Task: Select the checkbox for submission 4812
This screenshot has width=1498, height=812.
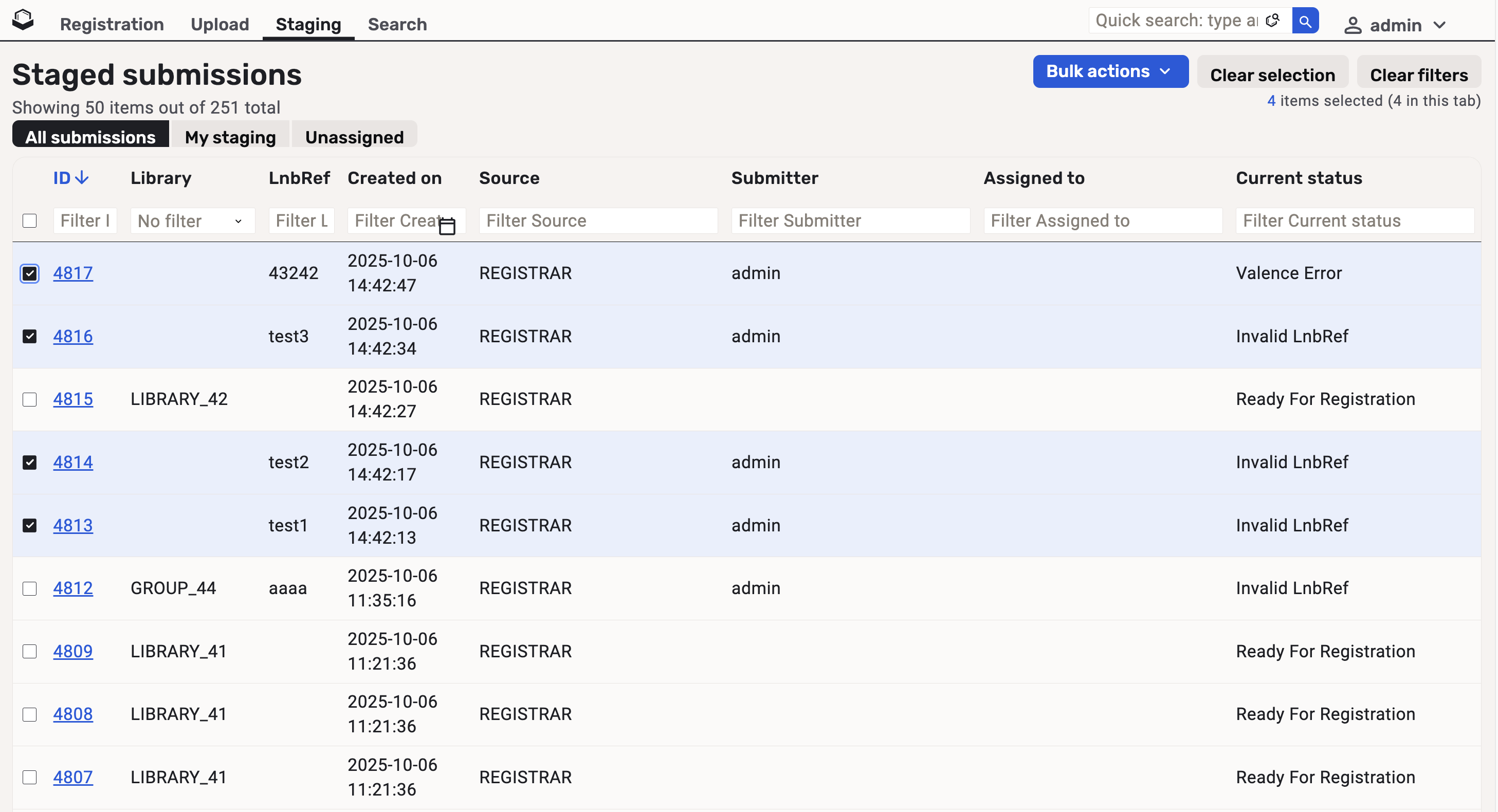Action: (30, 588)
